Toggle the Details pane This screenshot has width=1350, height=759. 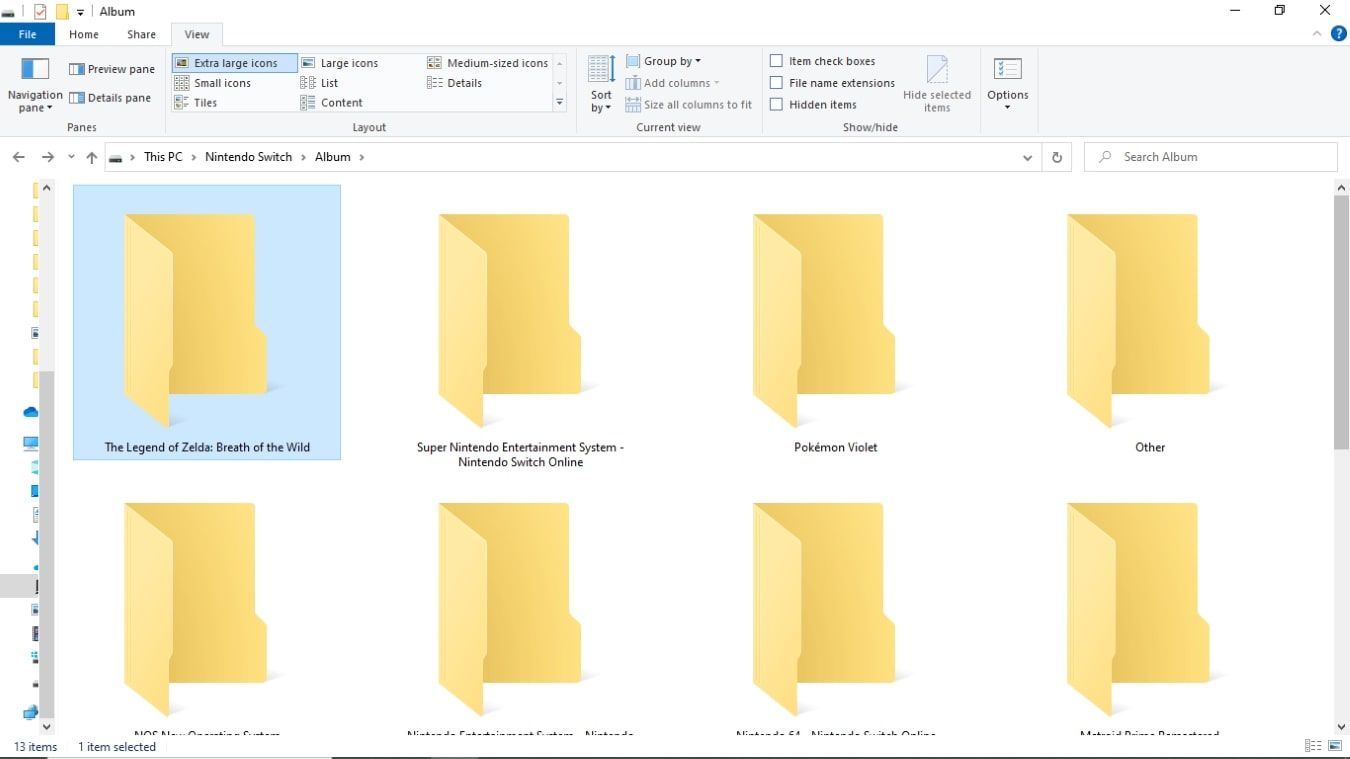coord(110,98)
